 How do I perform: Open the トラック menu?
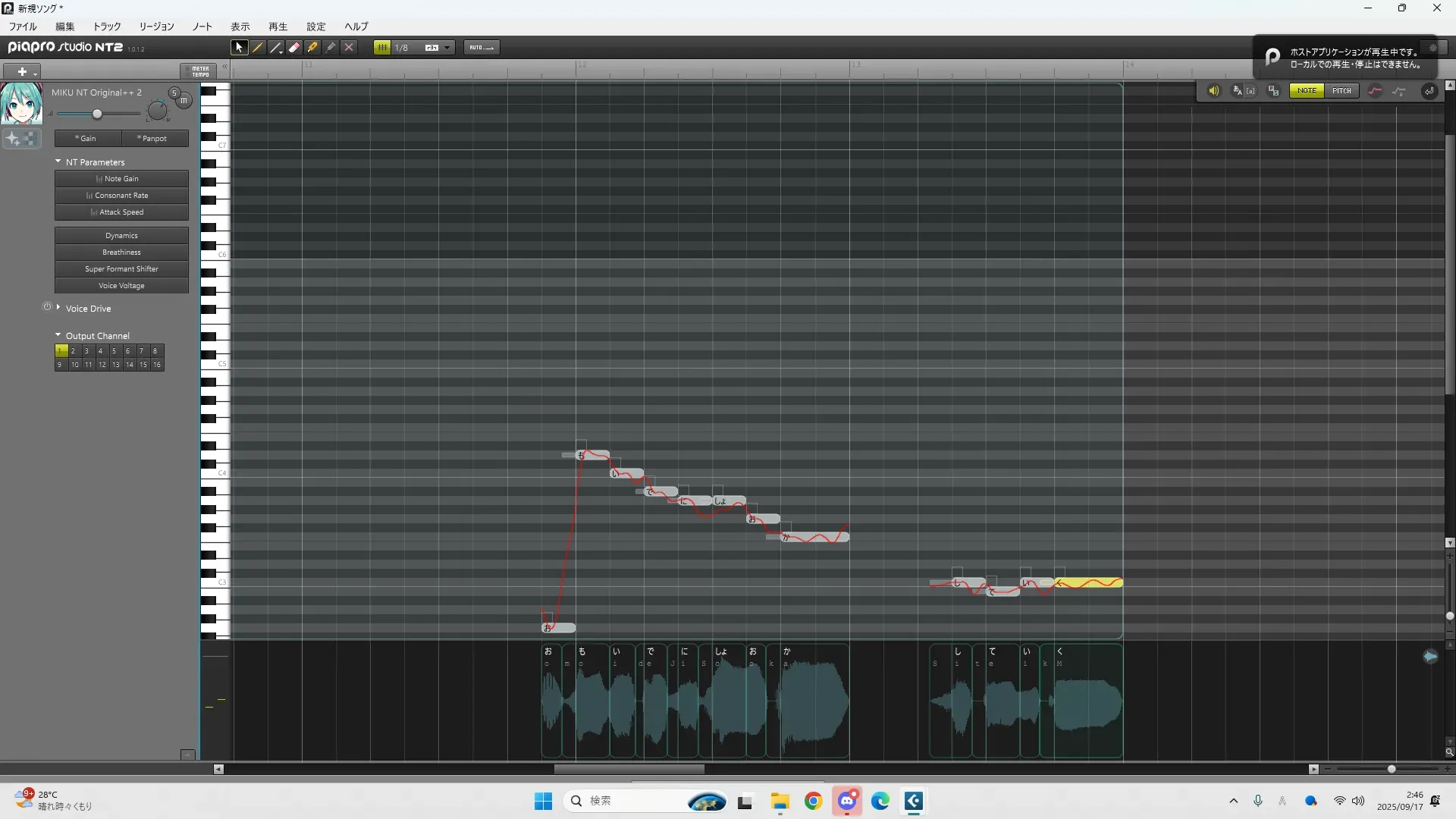[107, 27]
